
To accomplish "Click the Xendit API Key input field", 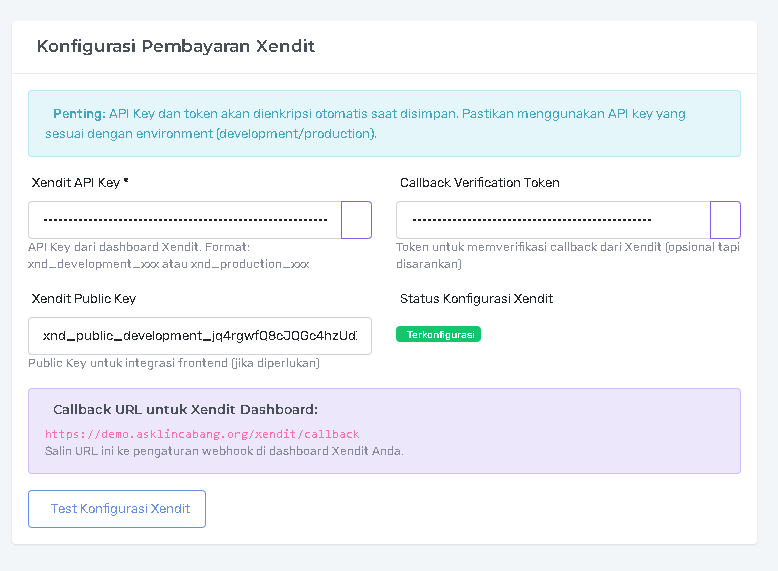I will pyautogui.click(x=185, y=219).
